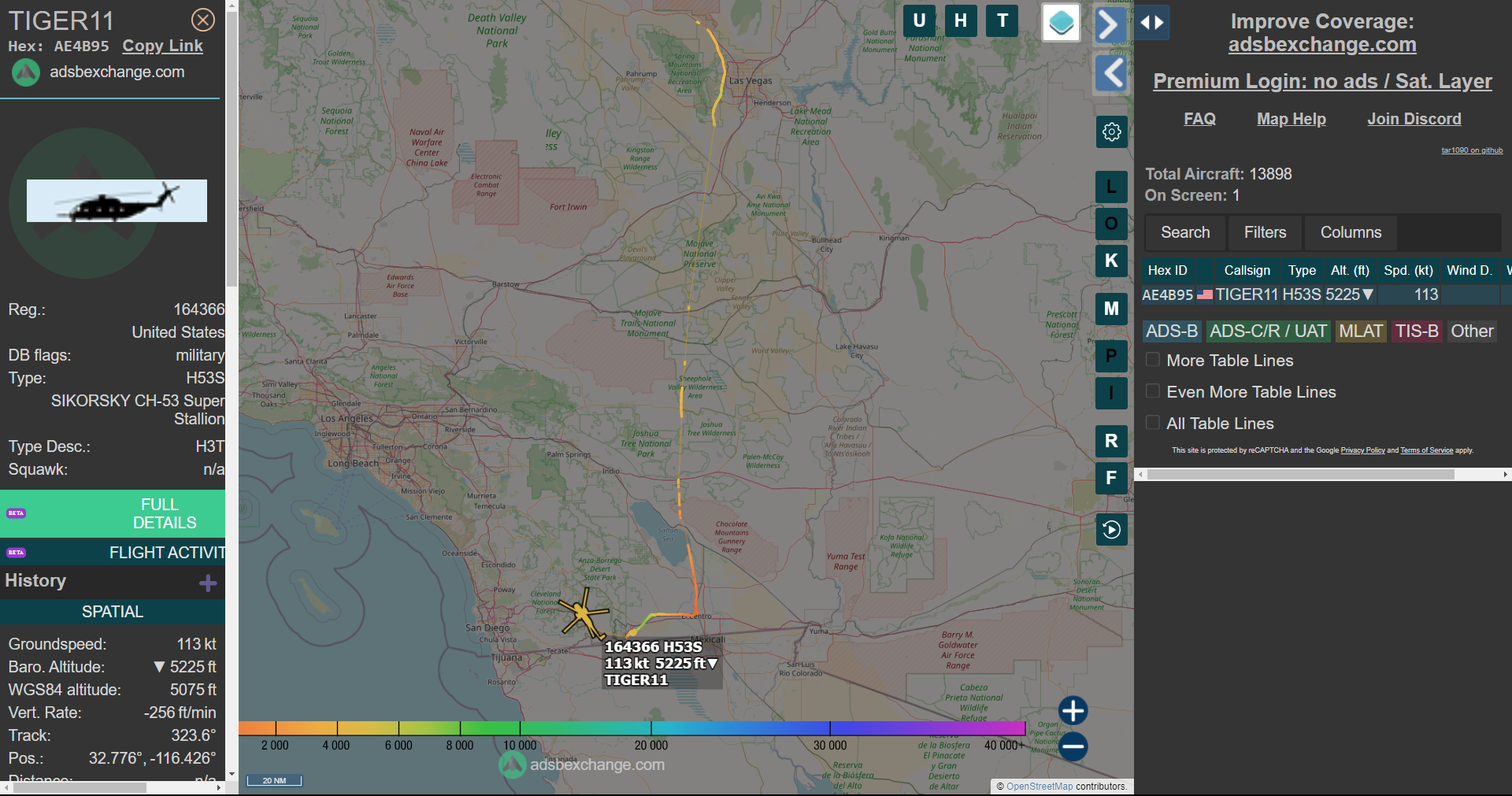Click the right chevron arrow button
The image size is (1512, 796).
1110,24
